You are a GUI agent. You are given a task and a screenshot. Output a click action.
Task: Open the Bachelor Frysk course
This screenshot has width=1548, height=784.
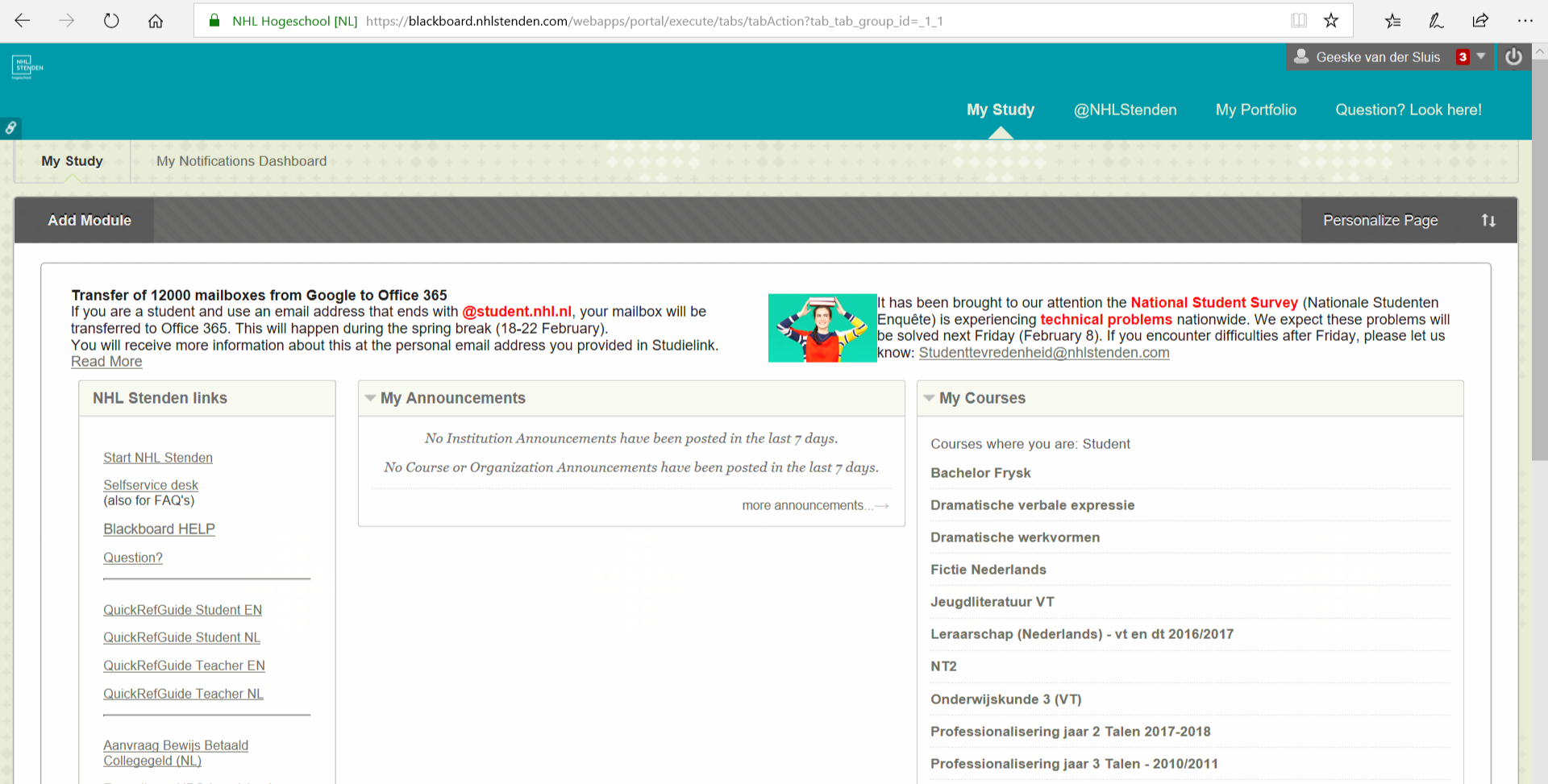[980, 473]
